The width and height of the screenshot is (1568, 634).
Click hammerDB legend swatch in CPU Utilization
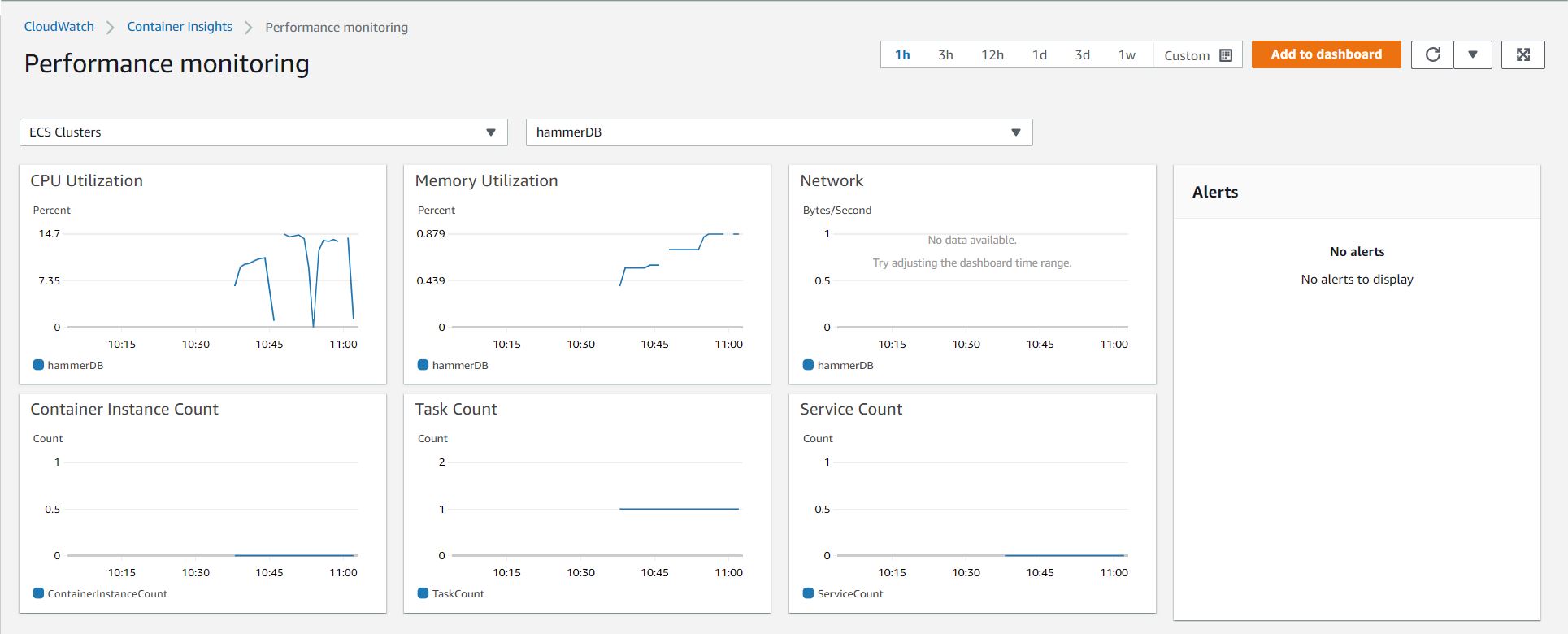(38, 365)
